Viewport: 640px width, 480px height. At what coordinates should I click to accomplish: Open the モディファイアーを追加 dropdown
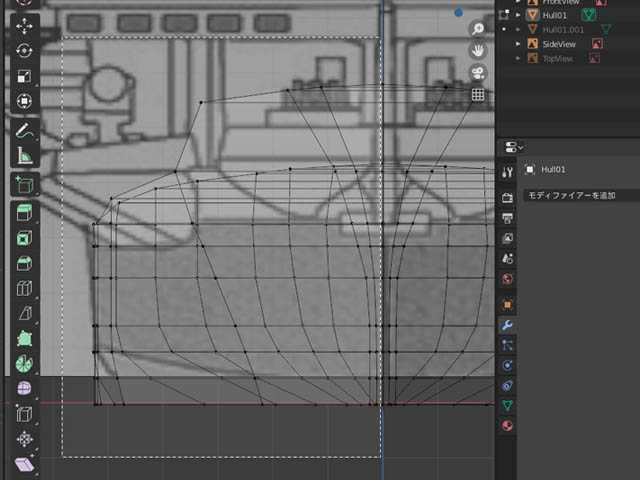click(x=582, y=196)
